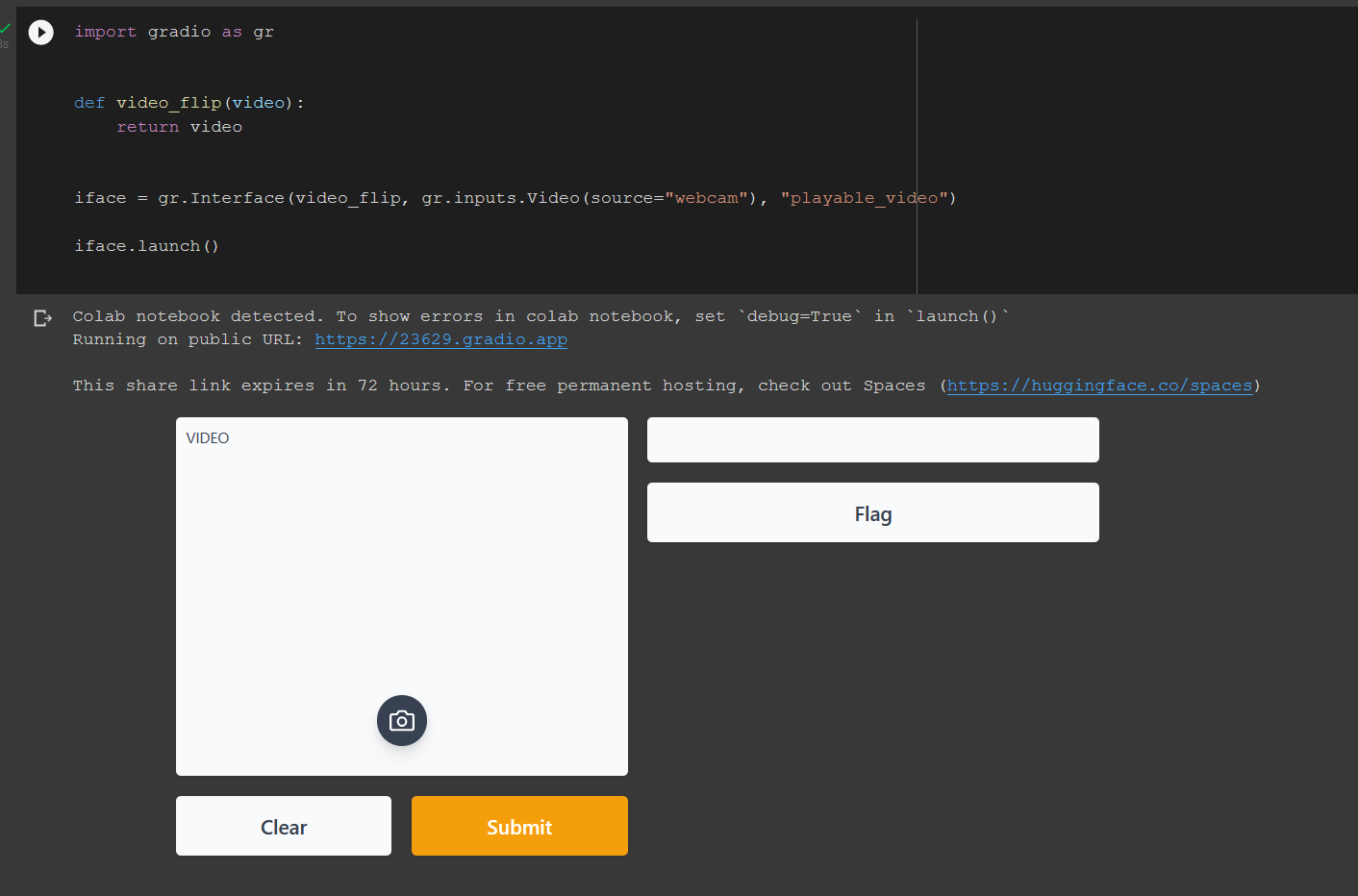Open the 23629.gradio.app public URL
This screenshot has height=896, width=1358.
[440, 339]
